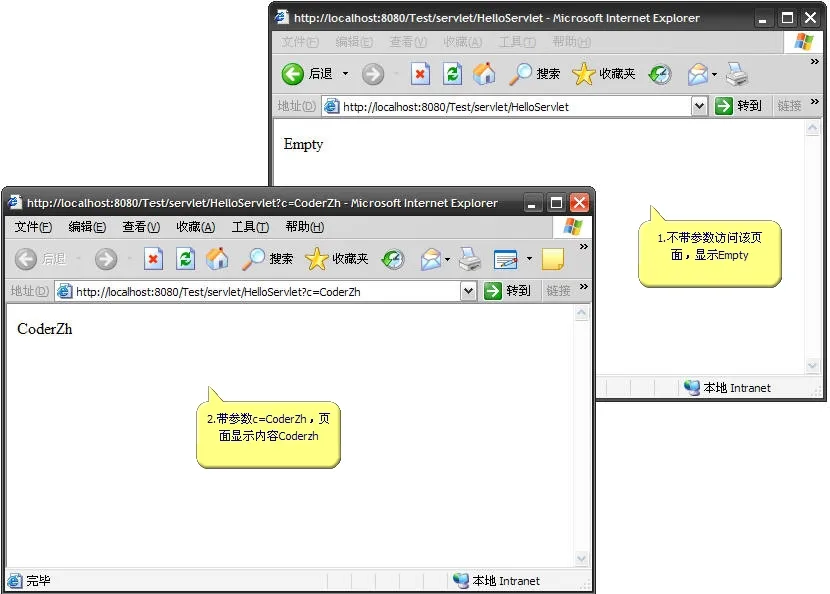Image resolution: width=830 pixels, height=594 pixels.
Task: Click 转到 Go button in front window
Action: click(x=507, y=291)
